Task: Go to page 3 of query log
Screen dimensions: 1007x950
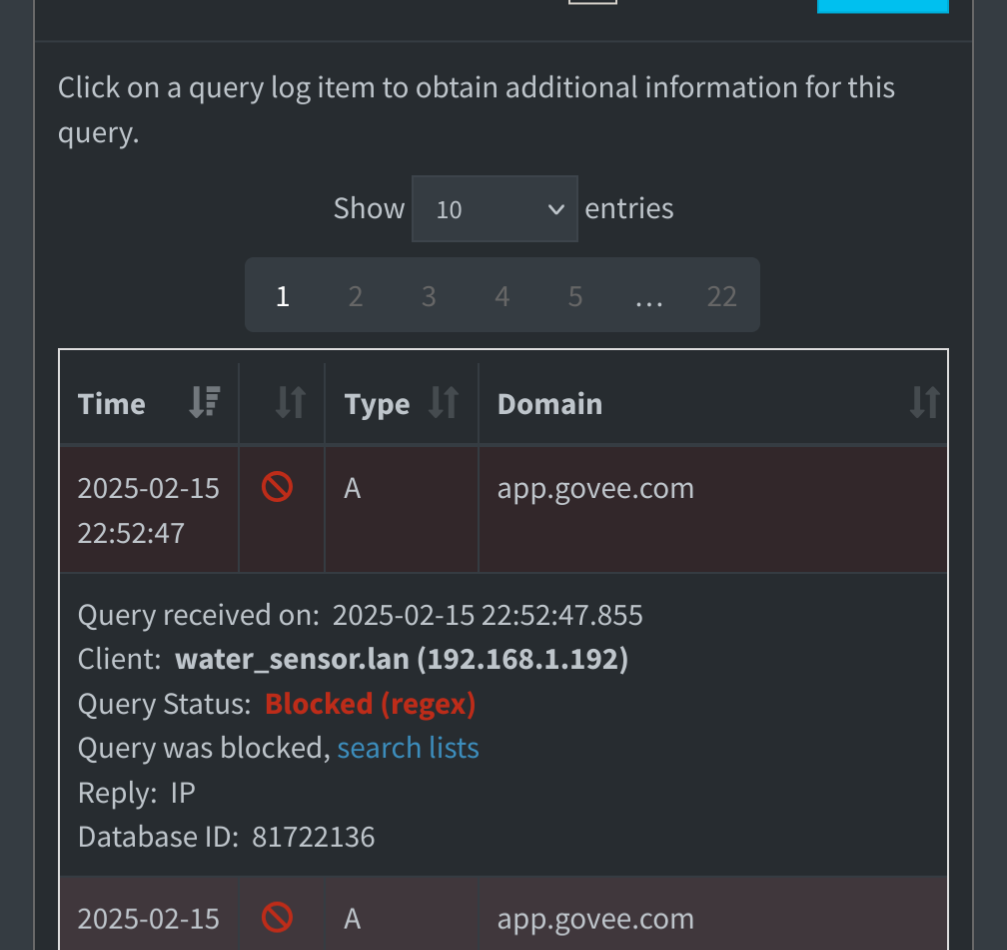Action: click(x=429, y=295)
